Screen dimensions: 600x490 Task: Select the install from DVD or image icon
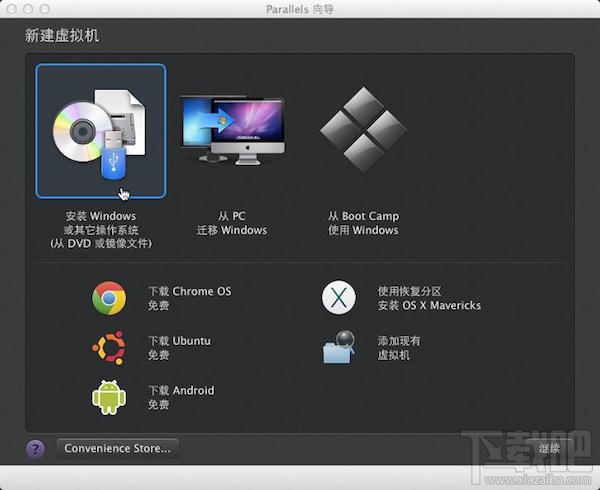101,131
